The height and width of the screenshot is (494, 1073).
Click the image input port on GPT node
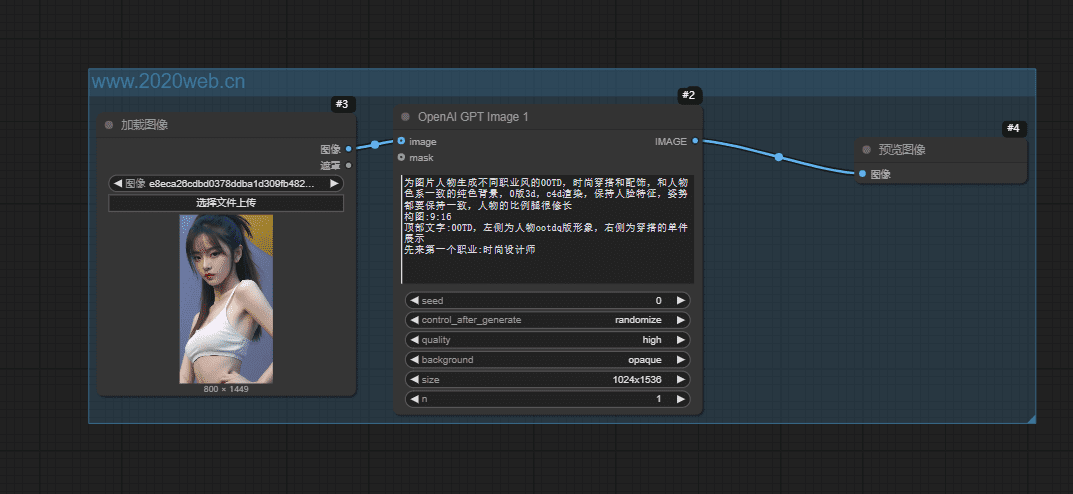[x=401, y=141]
